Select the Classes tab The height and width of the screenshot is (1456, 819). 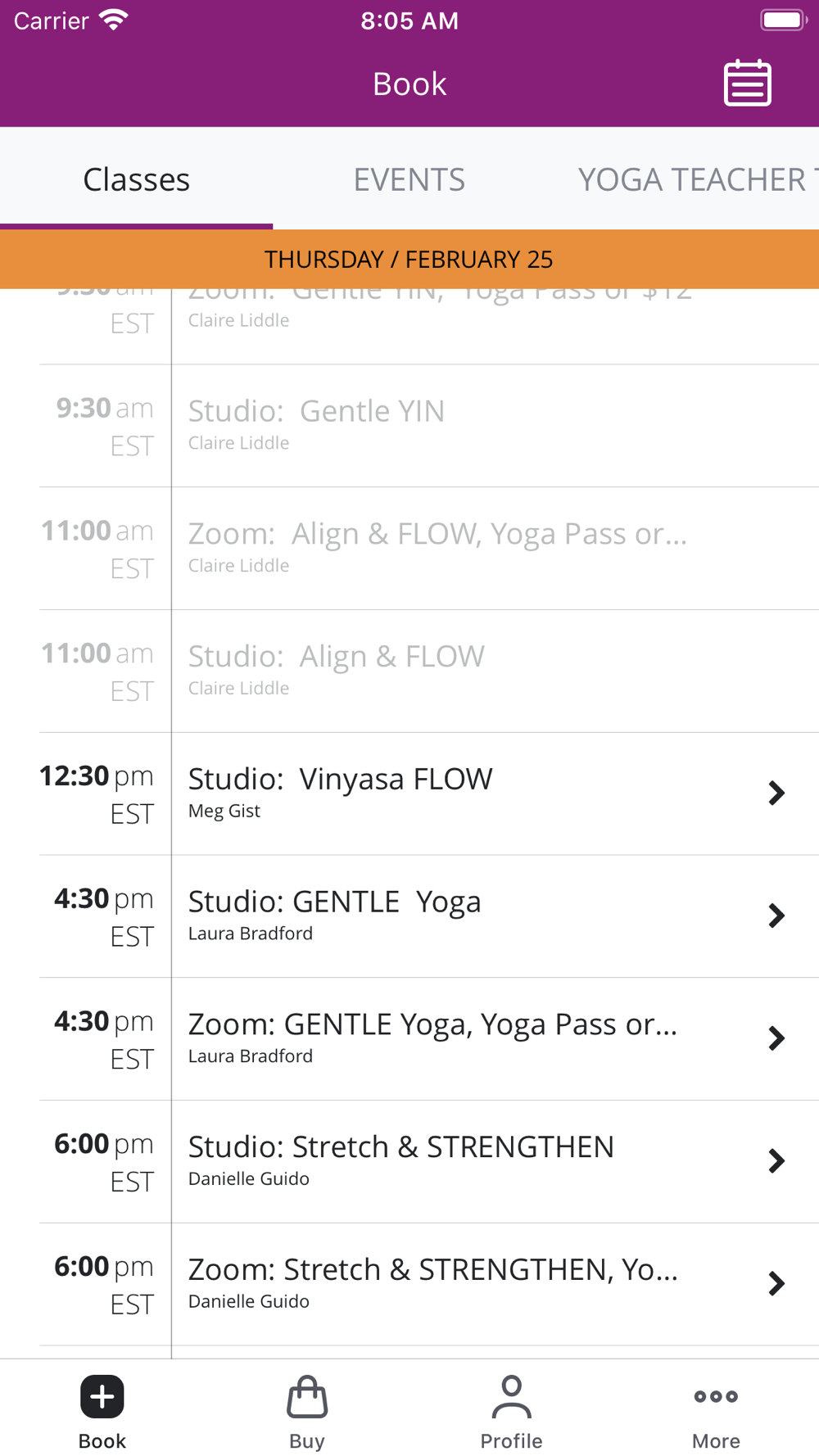pyautogui.click(x=136, y=179)
